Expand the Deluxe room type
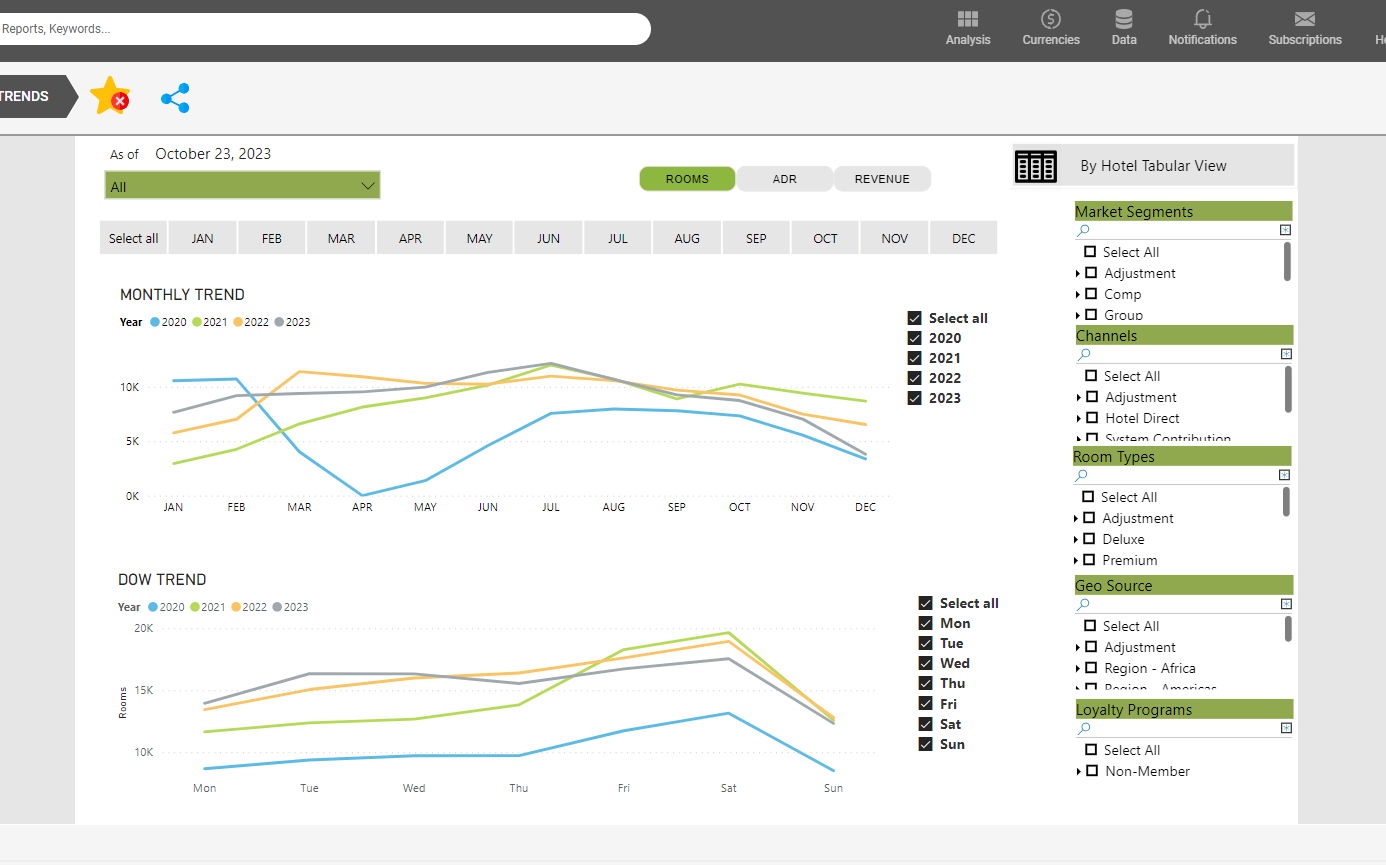The image size is (1386, 865). (x=1076, y=540)
